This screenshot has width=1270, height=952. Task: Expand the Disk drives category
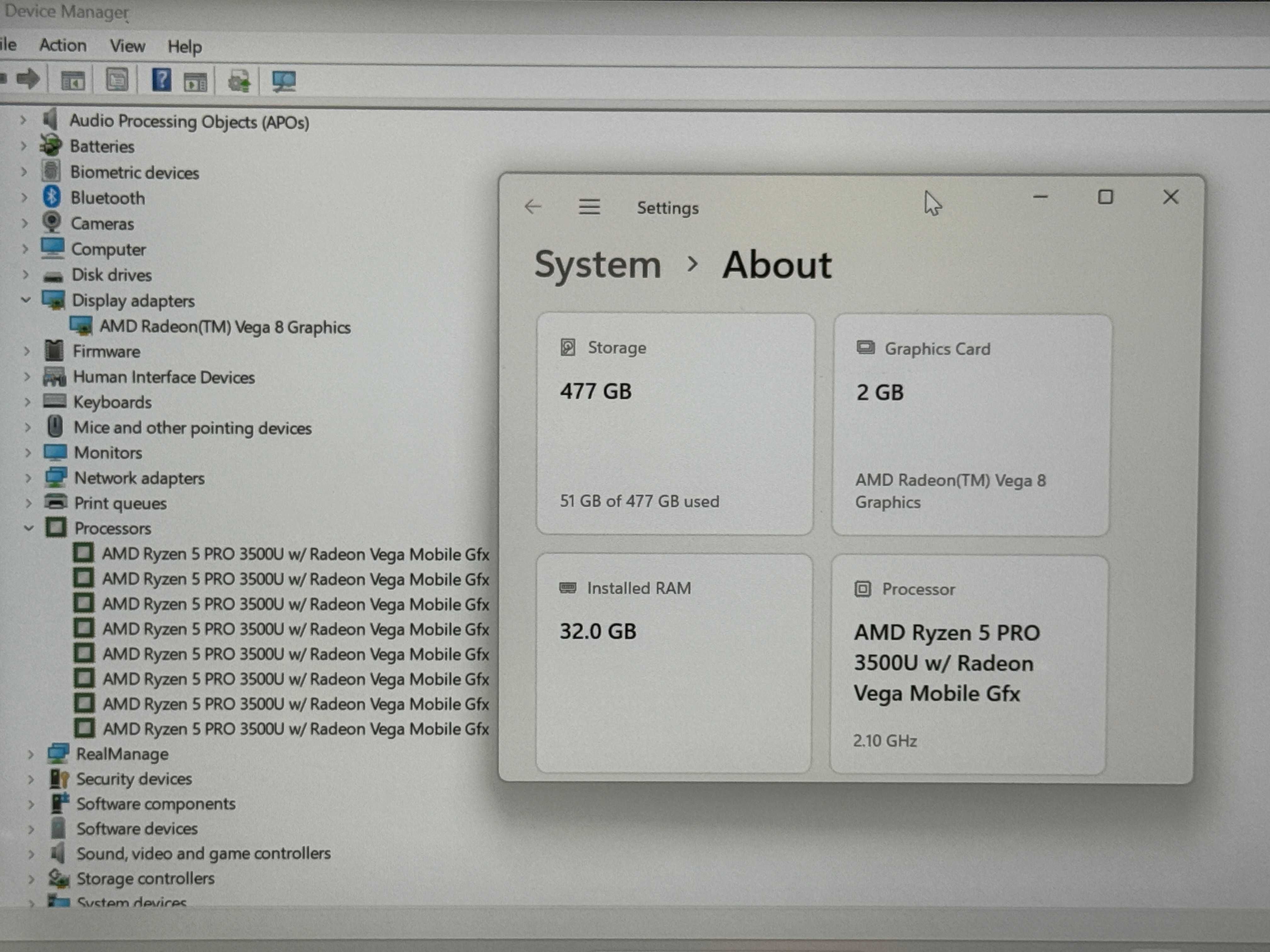coord(25,274)
